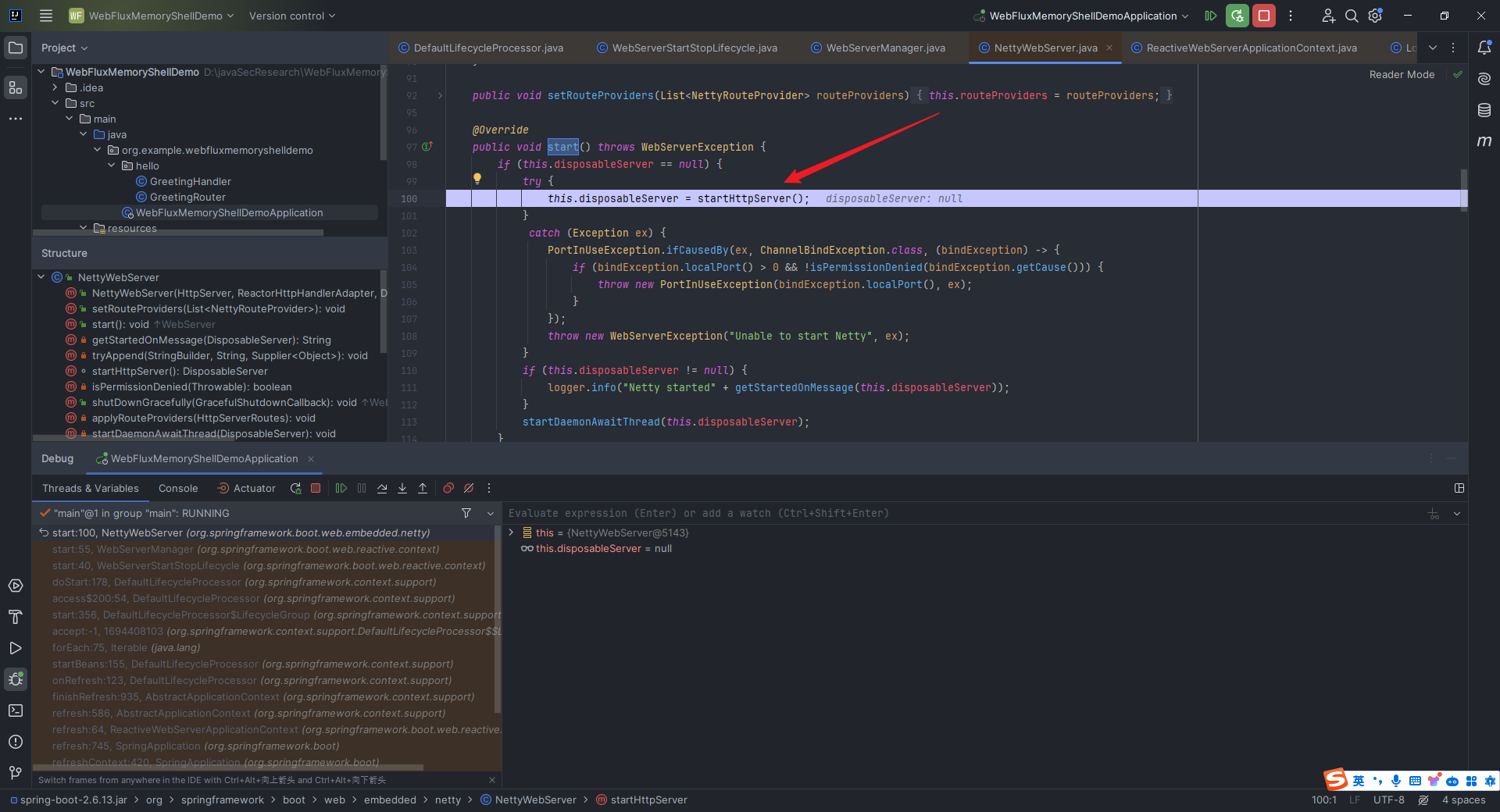Image resolution: width=1500 pixels, height=812 pixels.
Task: Open the Services tool window icon
Action: [x=16, y=586]
